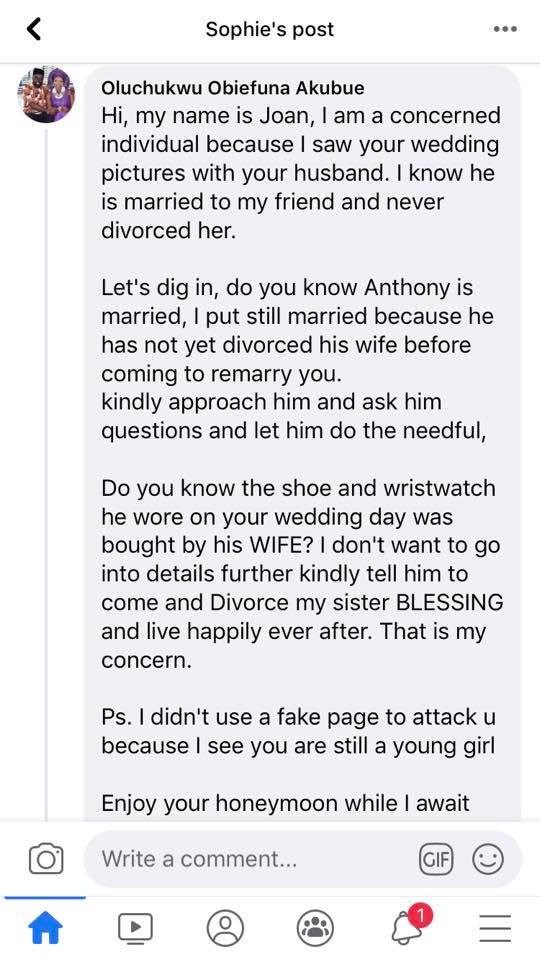Open the hamburger menu
The image size is (540, 960).
[495, 928]
